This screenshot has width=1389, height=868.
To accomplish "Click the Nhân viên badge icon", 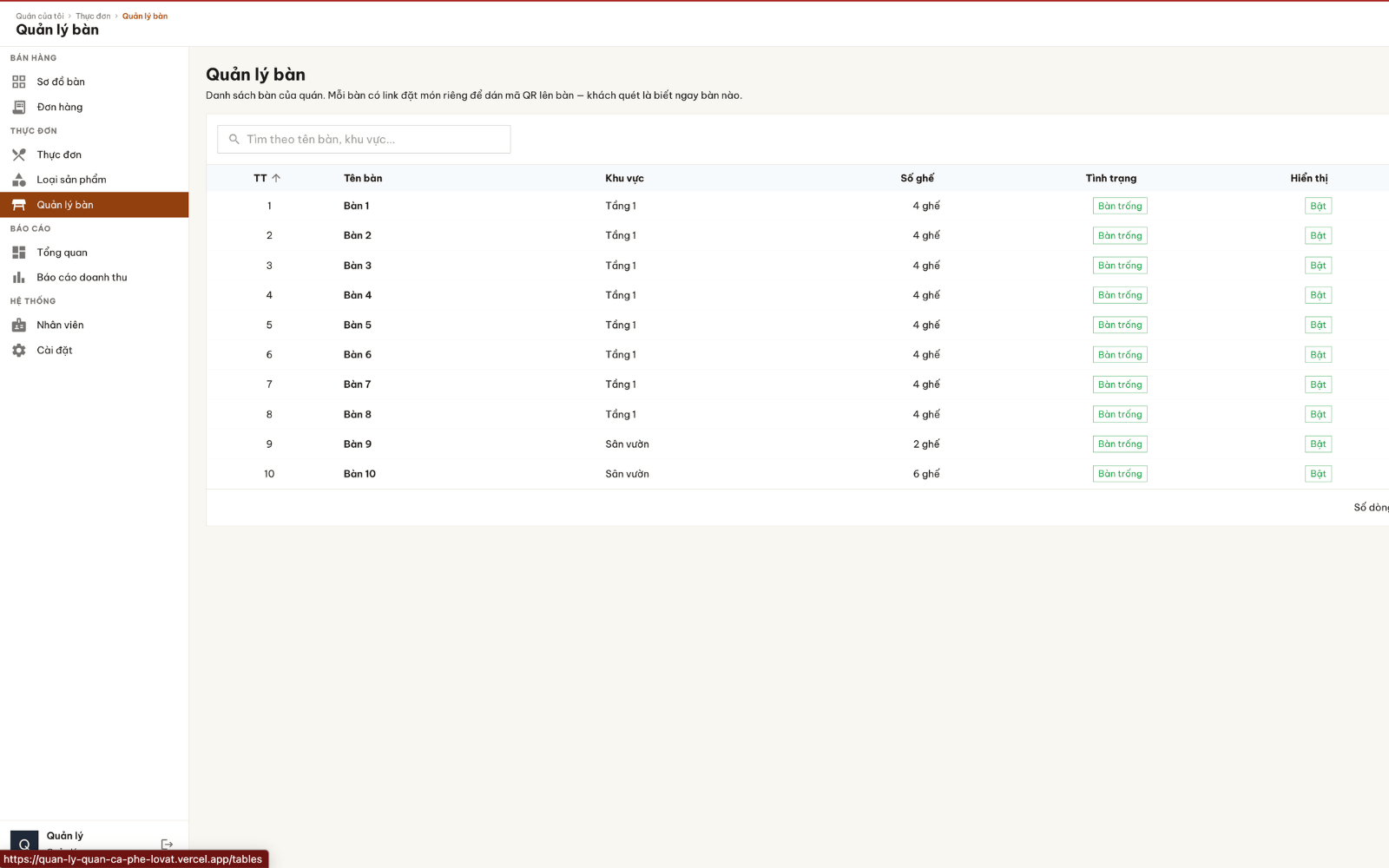I will [x=19, y=325].
